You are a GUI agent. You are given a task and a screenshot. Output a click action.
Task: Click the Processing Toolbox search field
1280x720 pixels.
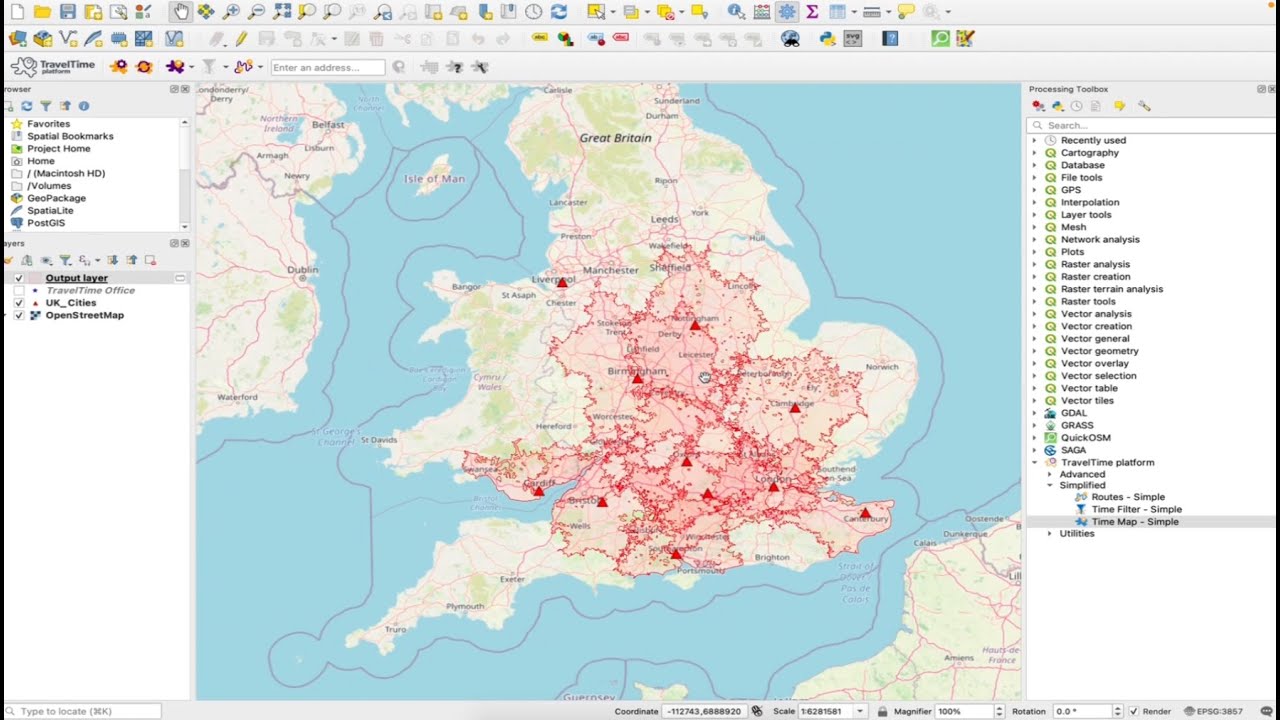(1150, 125)
